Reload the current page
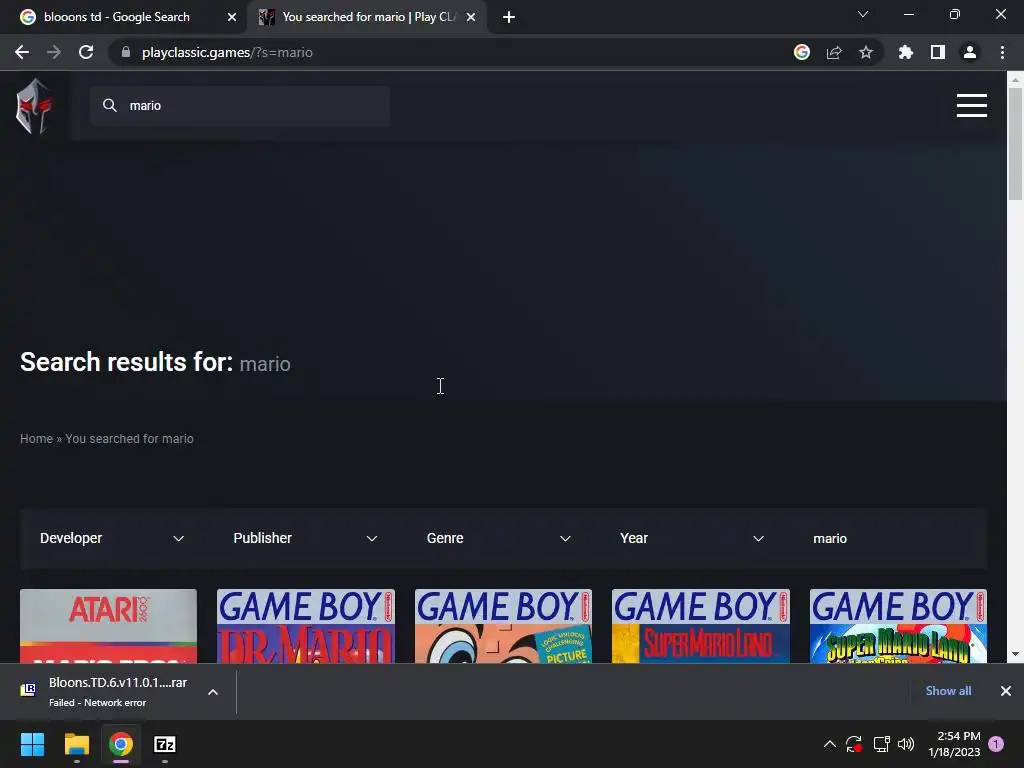Image resolution: width=1024 pixels, height=768 pixels. pos(86,52)
